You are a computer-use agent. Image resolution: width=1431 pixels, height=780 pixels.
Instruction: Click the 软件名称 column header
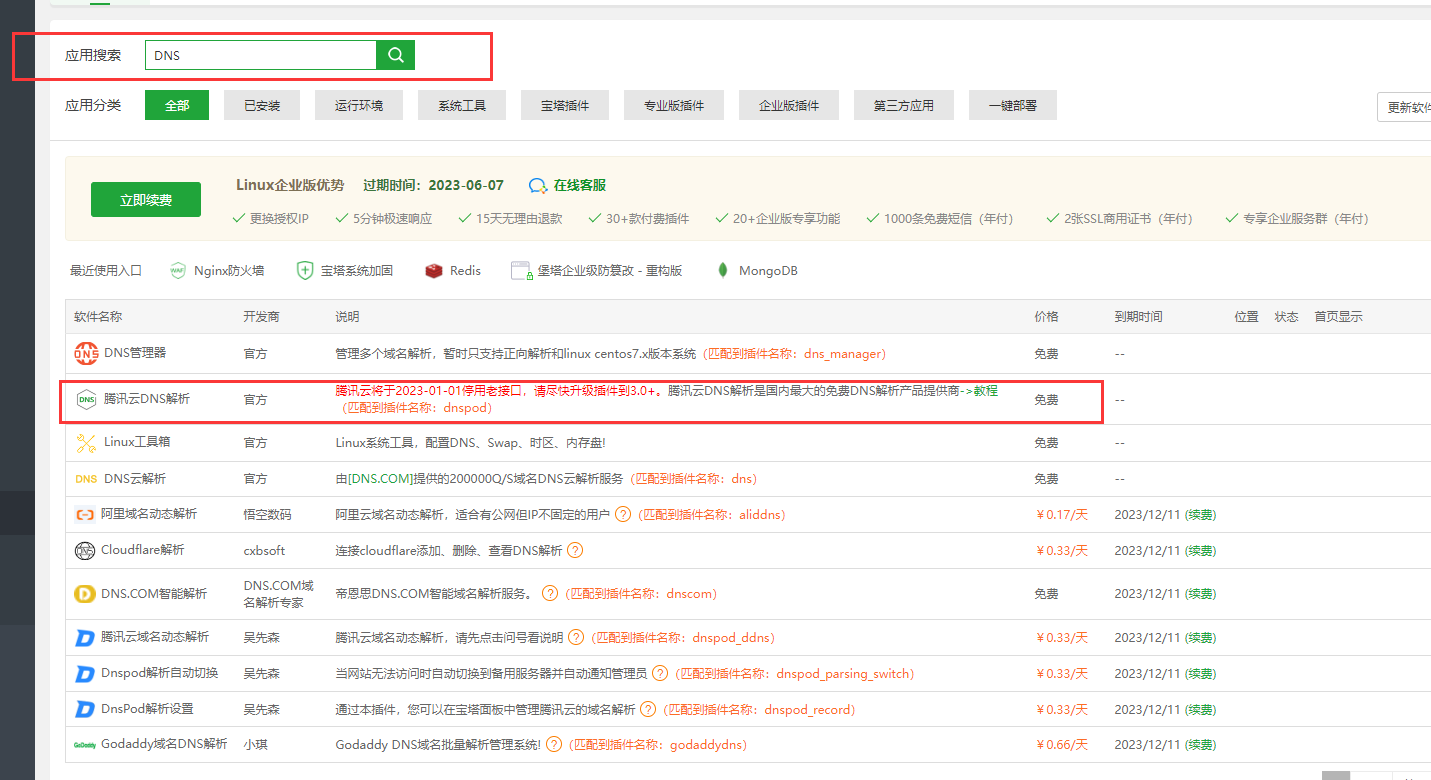click(98, 317)
